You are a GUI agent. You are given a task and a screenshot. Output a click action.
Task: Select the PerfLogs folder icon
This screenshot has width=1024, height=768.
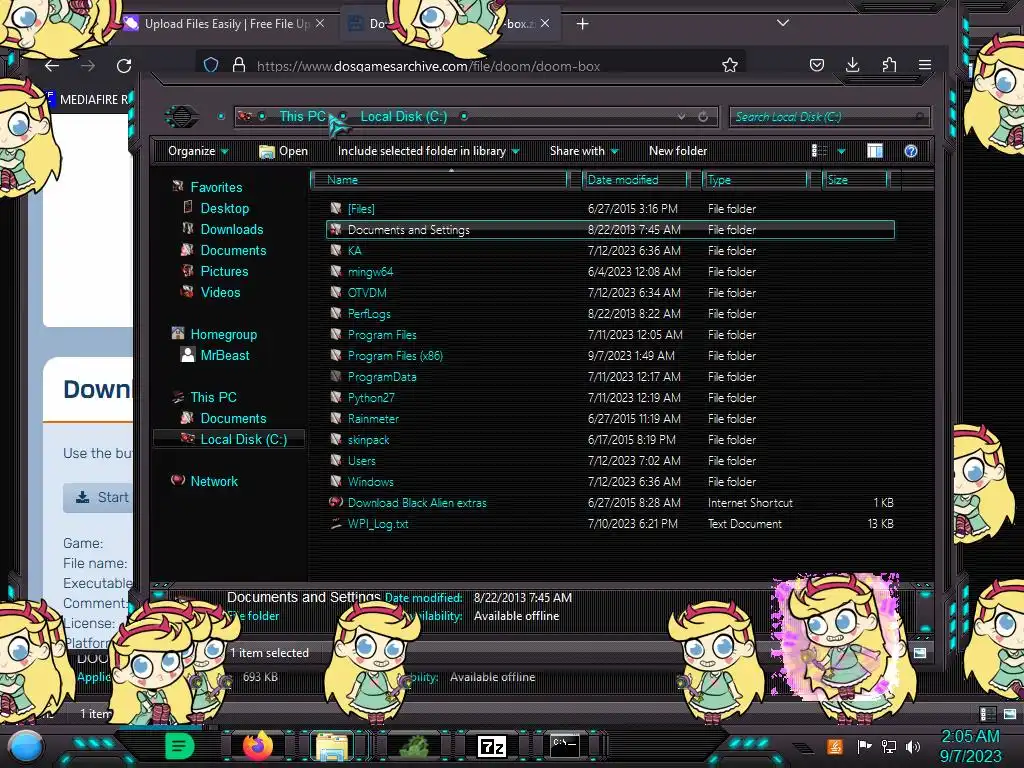336,313
